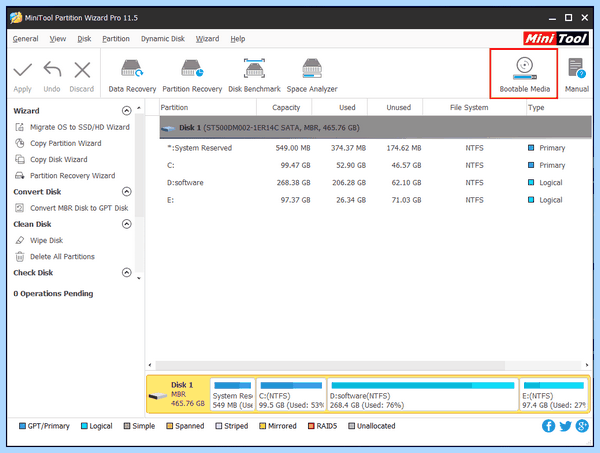600x453 pixels.
Task: Click the horizontal scrollbar of the partition list
Action: point(330,365)
